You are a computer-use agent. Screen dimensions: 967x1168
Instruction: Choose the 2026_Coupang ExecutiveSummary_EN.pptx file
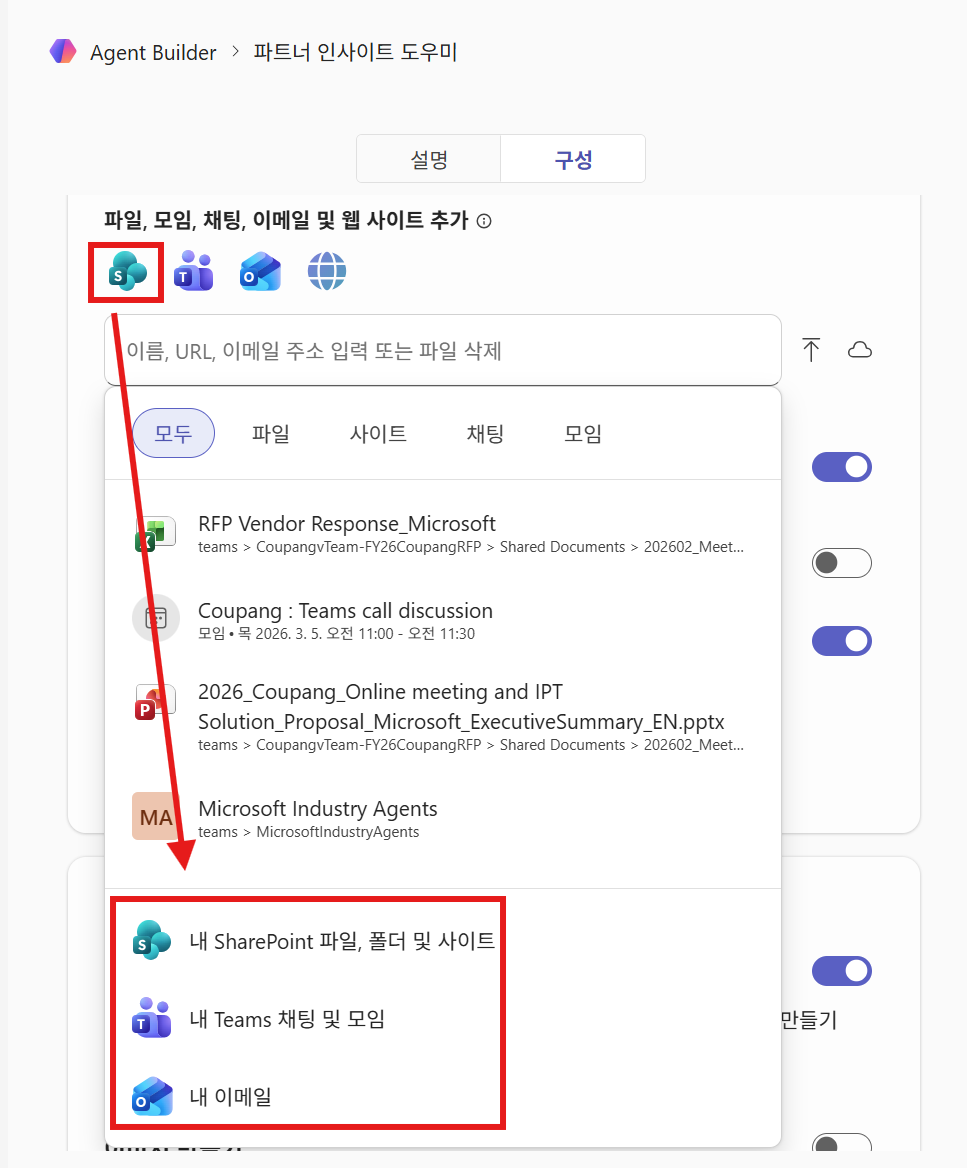tap(443, 717)
